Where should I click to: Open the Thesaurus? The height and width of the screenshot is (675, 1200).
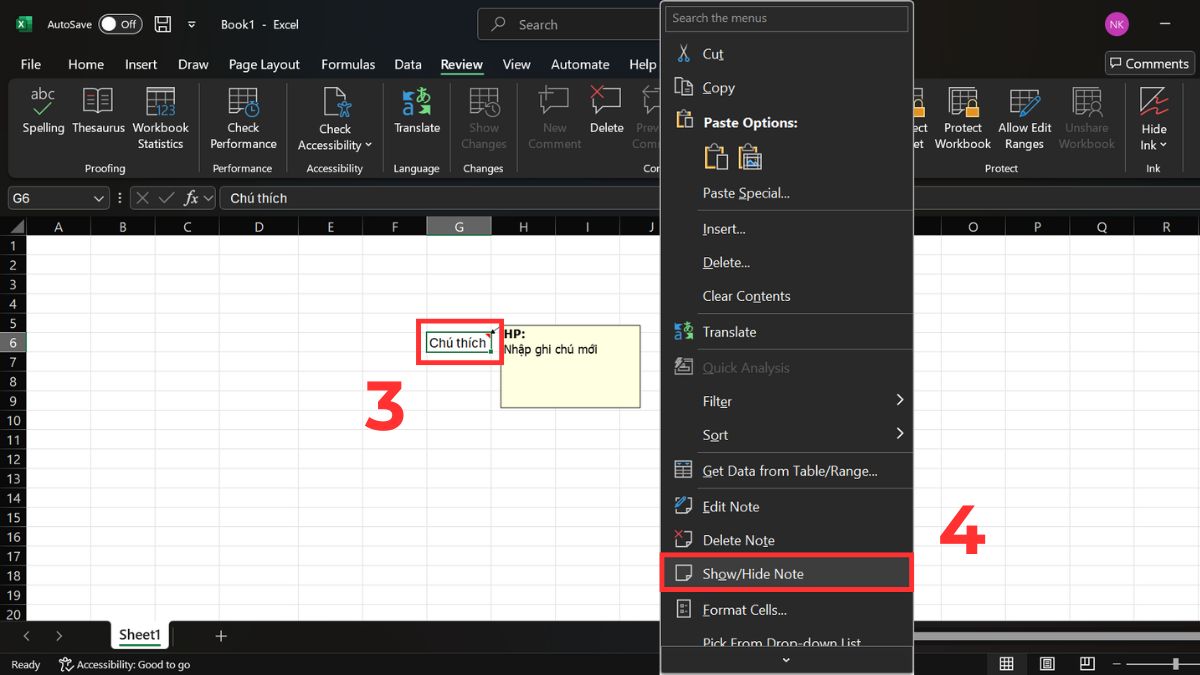(x=97, y=117)
